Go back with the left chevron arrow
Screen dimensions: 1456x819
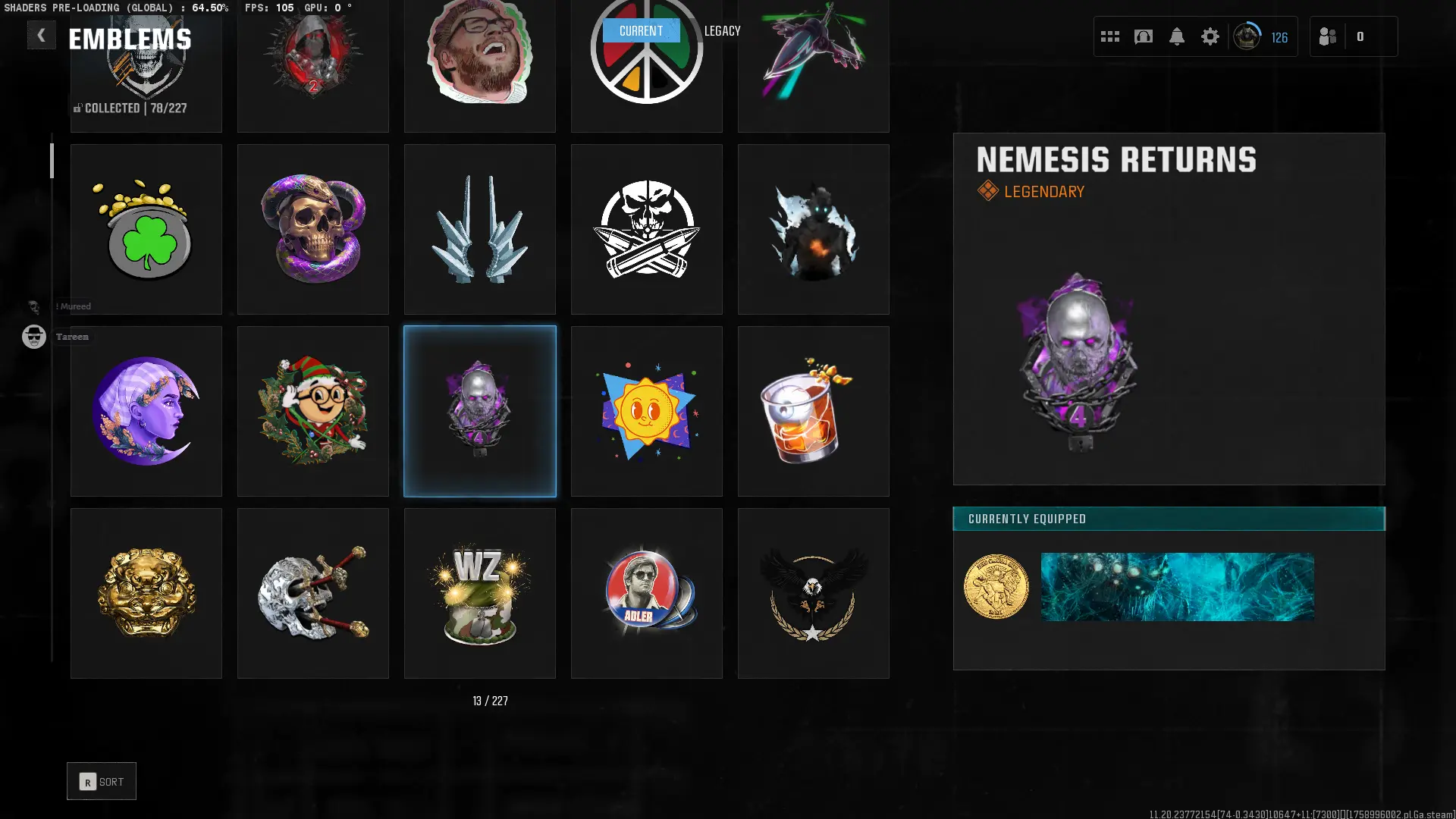[x=41, y=35]
